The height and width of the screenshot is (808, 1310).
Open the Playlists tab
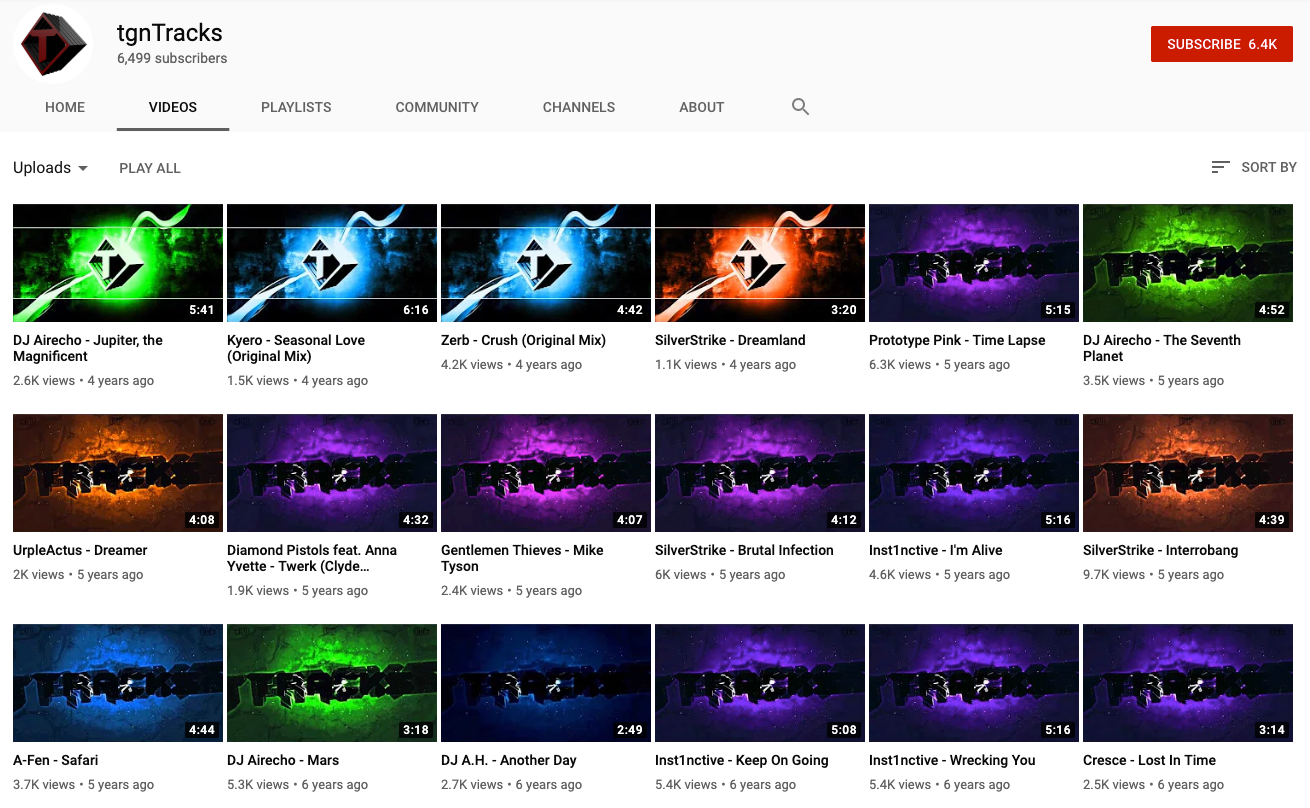(296, 107)
